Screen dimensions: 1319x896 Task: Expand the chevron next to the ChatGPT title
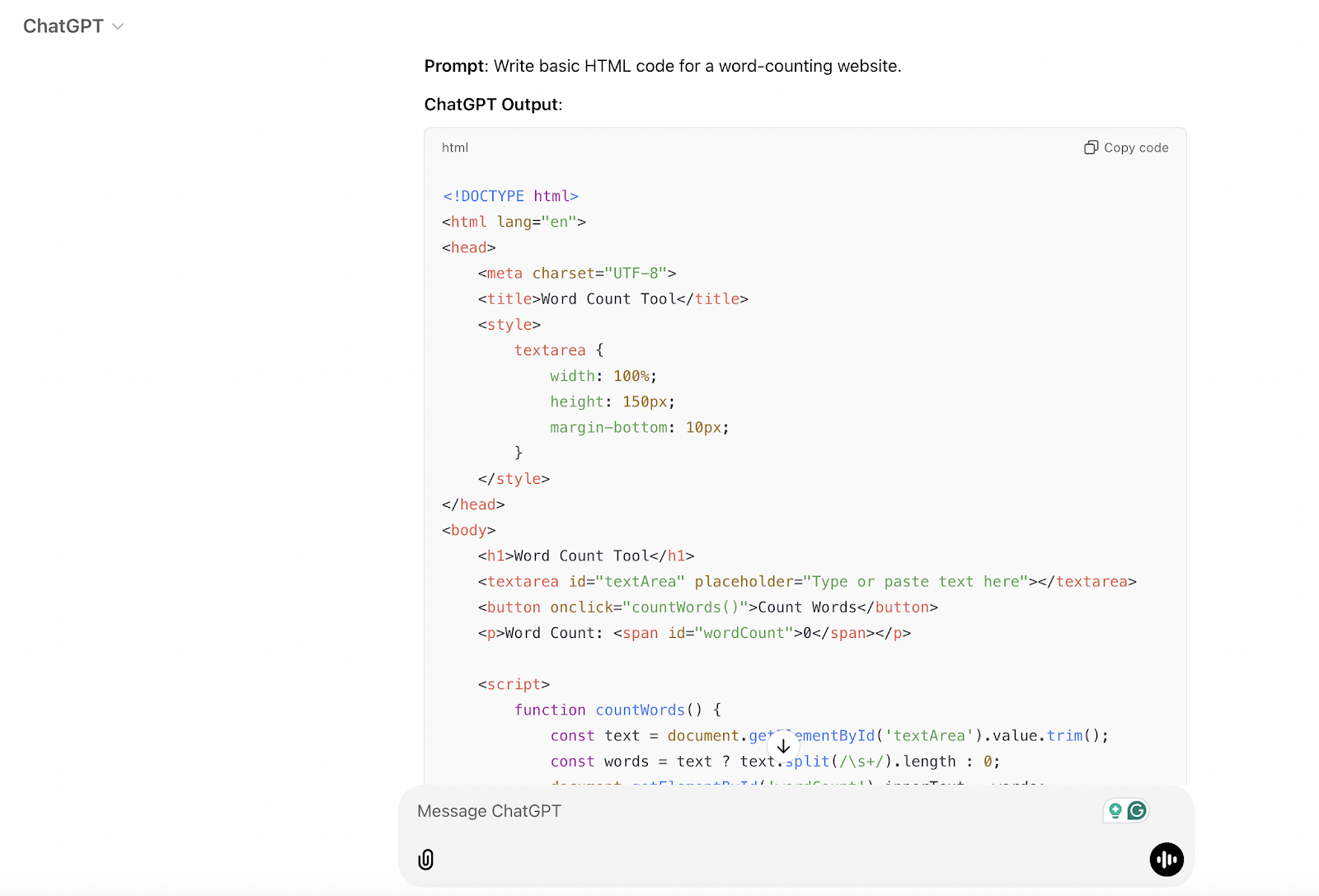coord(117,26)
